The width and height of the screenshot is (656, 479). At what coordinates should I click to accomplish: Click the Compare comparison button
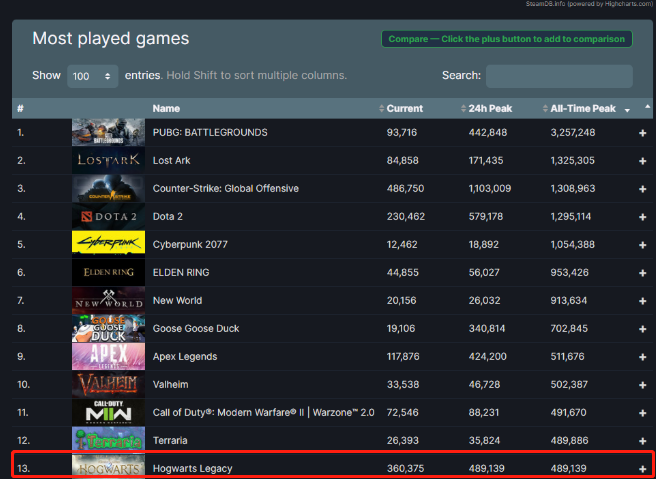[507, 39]
